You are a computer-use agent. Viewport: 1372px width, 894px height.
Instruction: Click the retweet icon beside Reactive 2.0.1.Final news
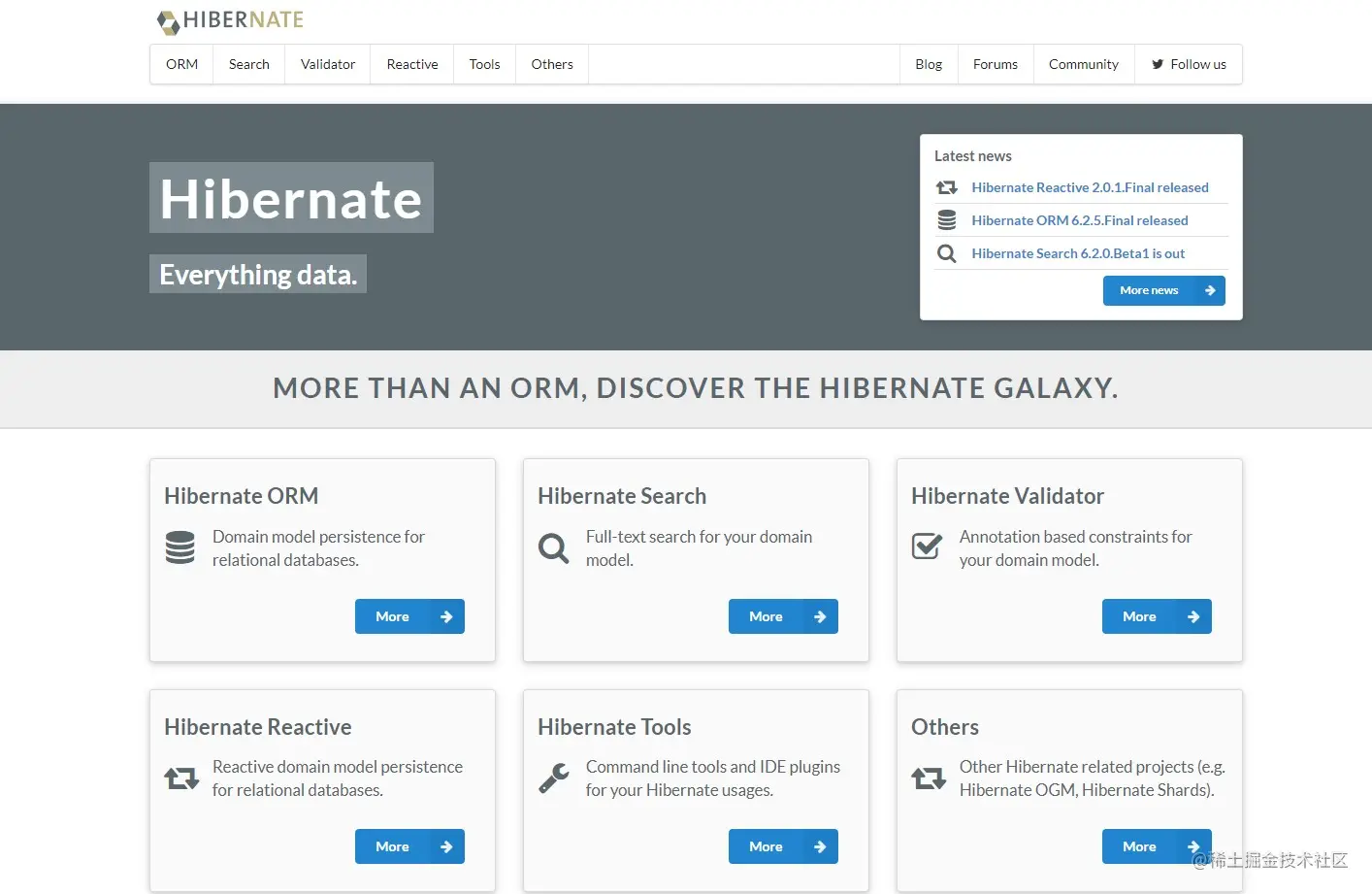point(947,187)
